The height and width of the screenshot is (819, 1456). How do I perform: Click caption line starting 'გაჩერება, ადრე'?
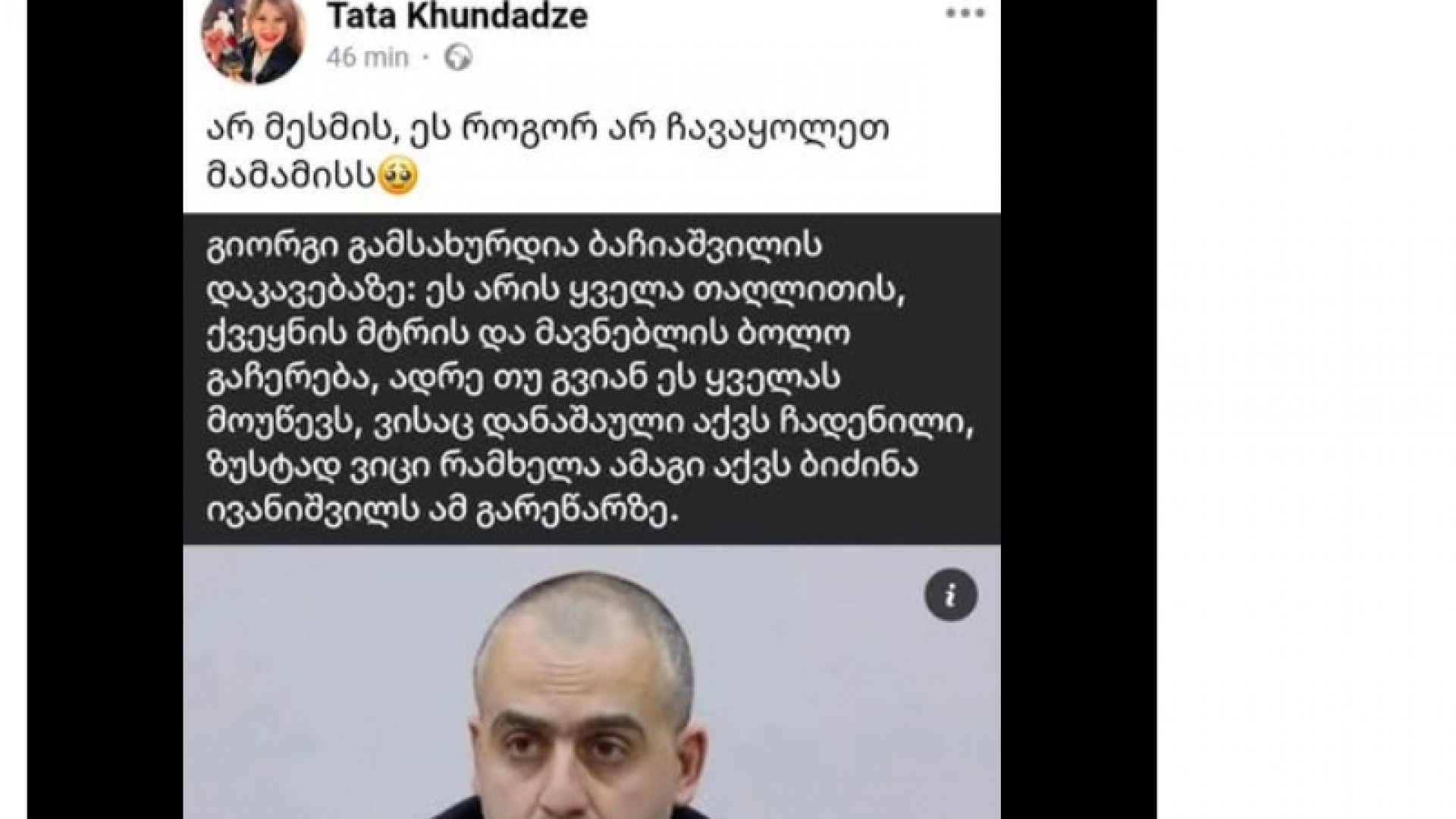tap(523, 380)
